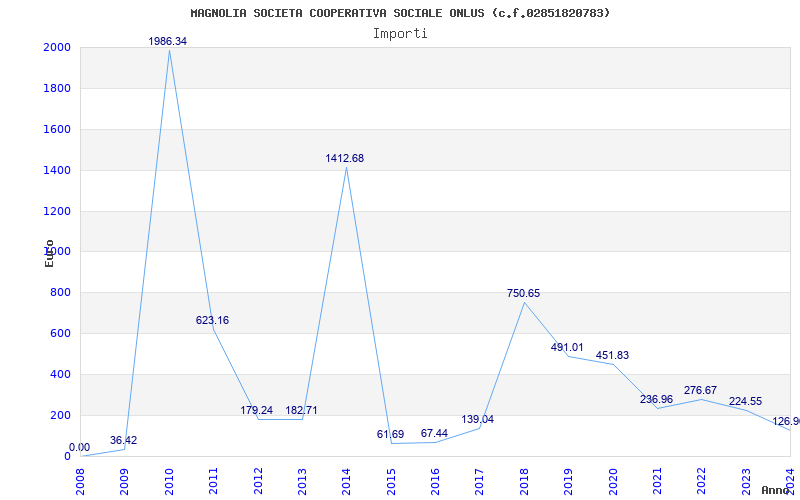This screenshot has width=800, height=500.
Task: Click the 2020 x-axis year
Action: [613, 481]
